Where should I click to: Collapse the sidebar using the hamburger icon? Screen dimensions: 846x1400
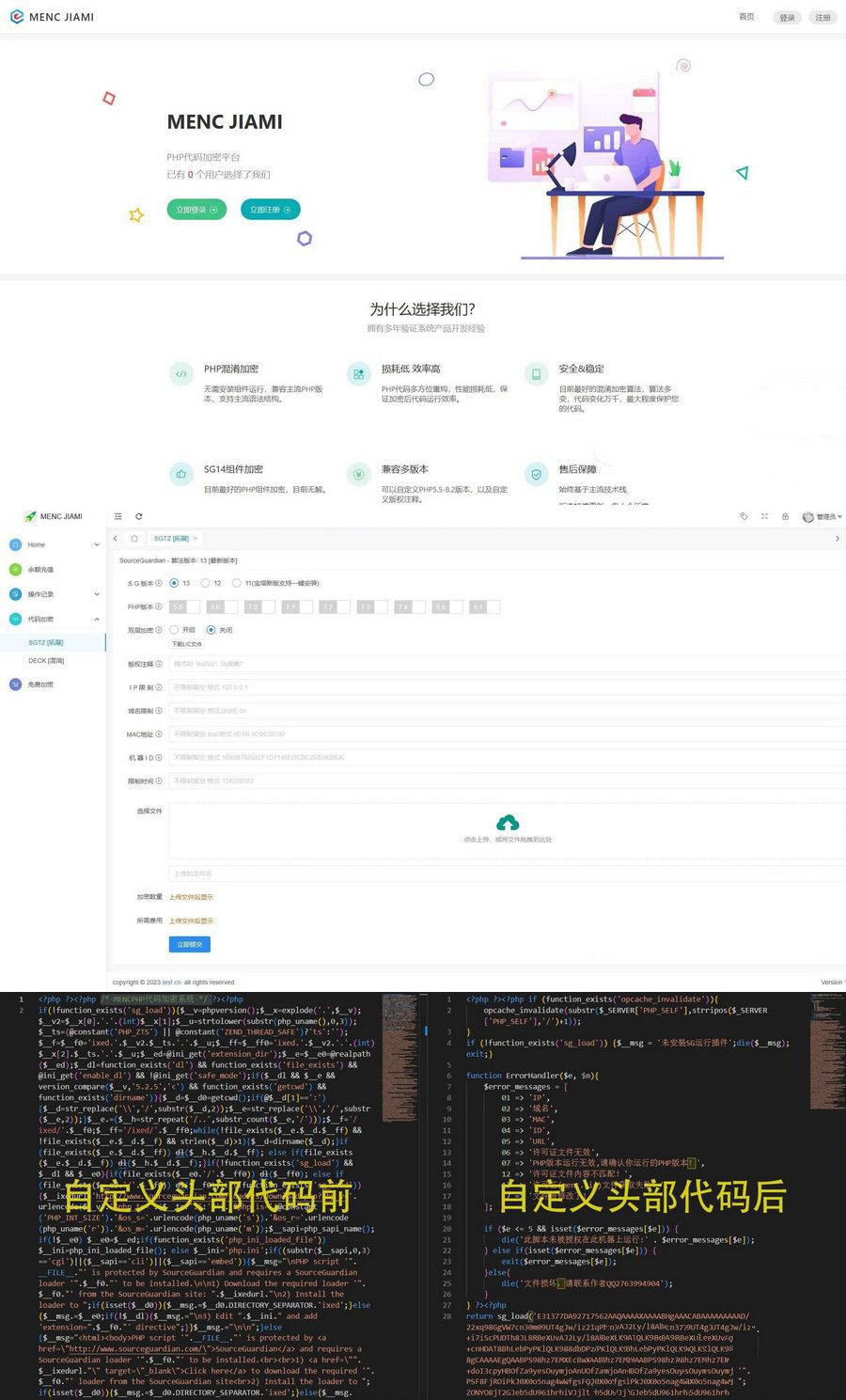[118, 516]
